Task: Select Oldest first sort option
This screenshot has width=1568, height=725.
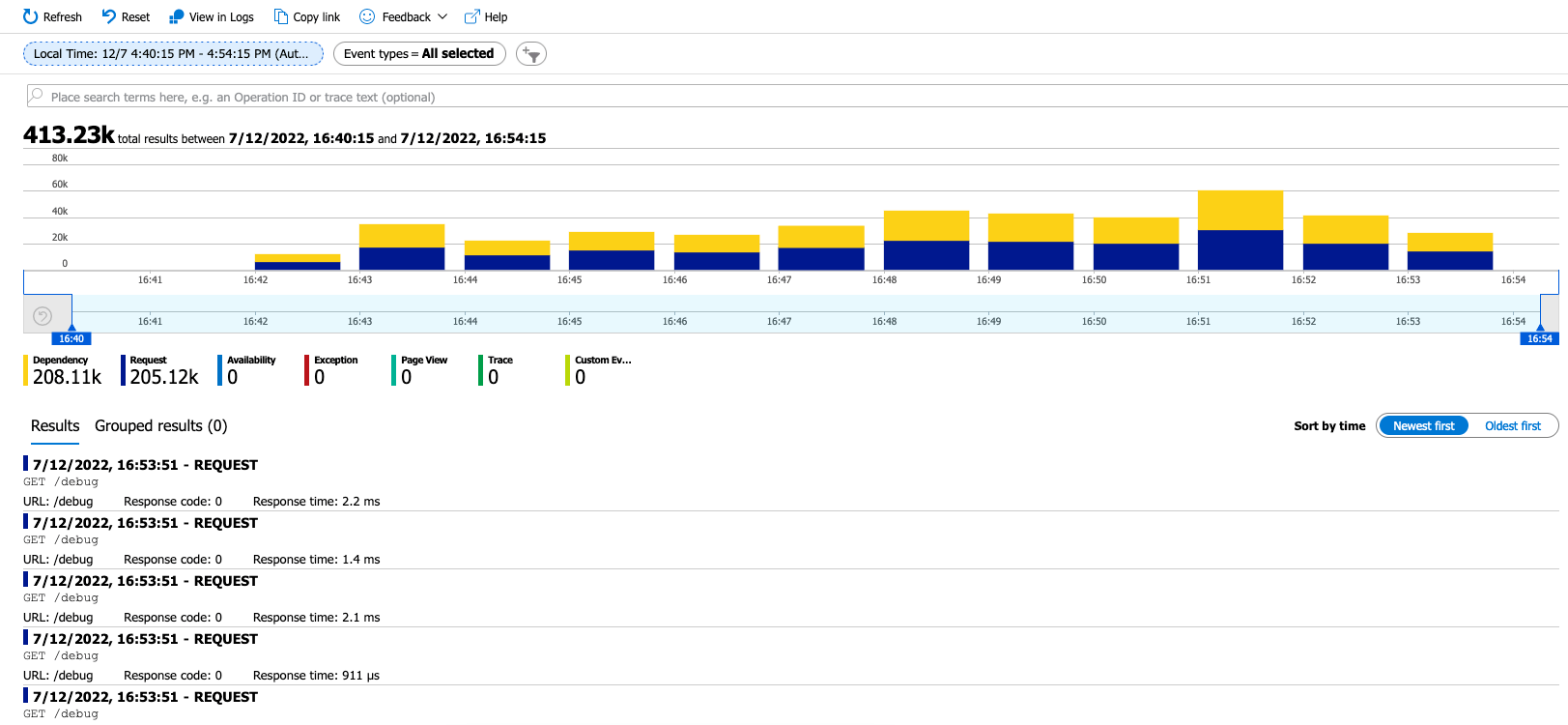Action: [x=1513, y=425]
